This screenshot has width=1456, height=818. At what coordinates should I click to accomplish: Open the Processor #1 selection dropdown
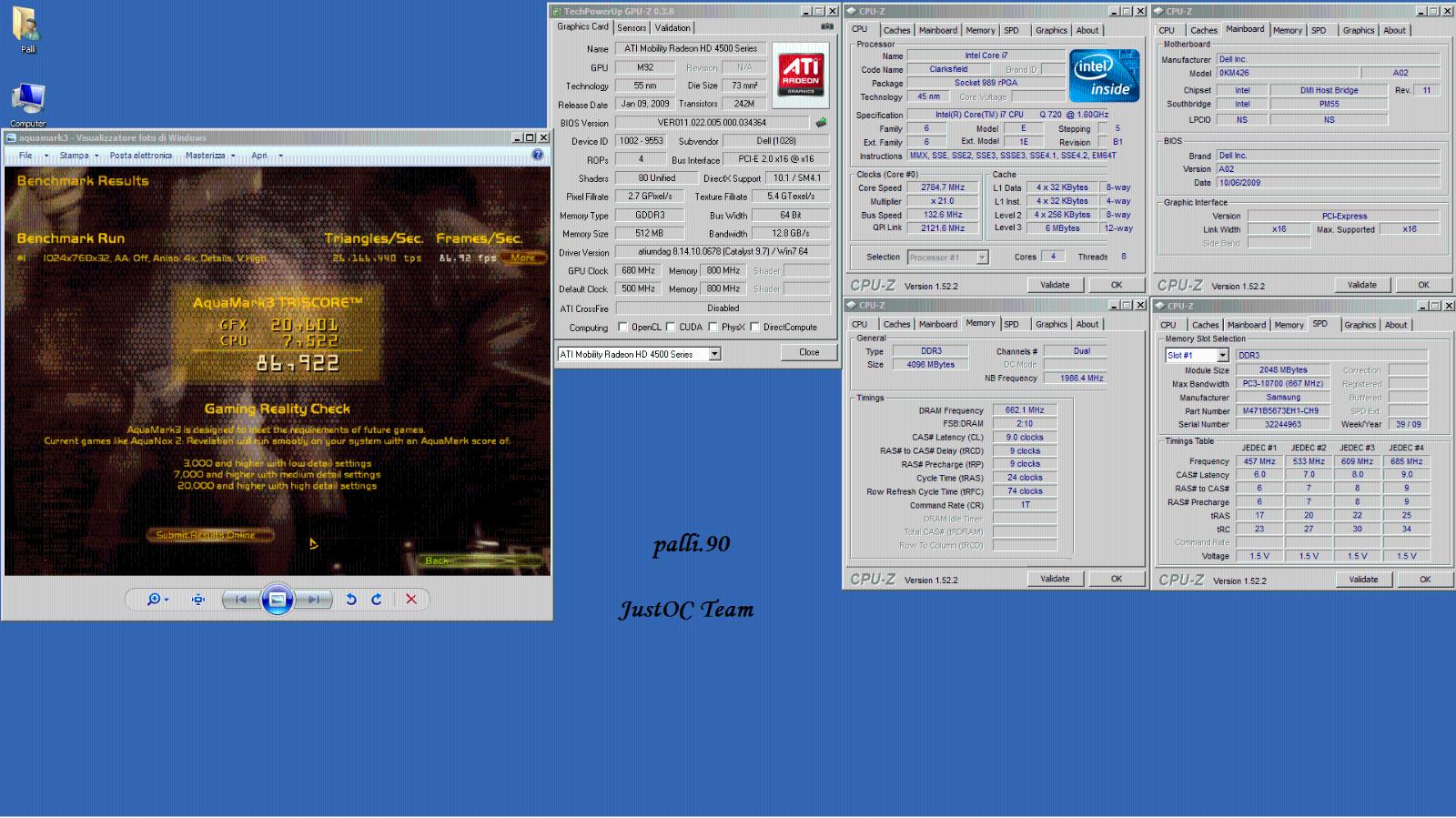coord(982,258)
